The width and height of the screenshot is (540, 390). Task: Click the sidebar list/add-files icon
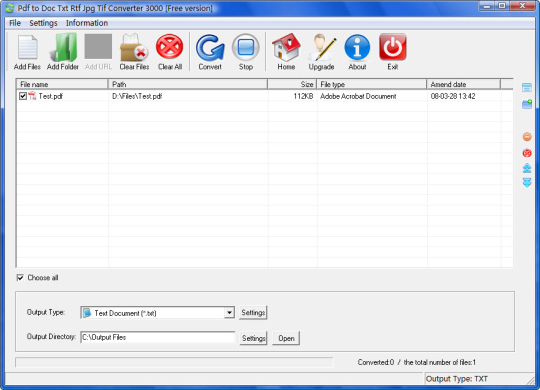pos(527,88)
